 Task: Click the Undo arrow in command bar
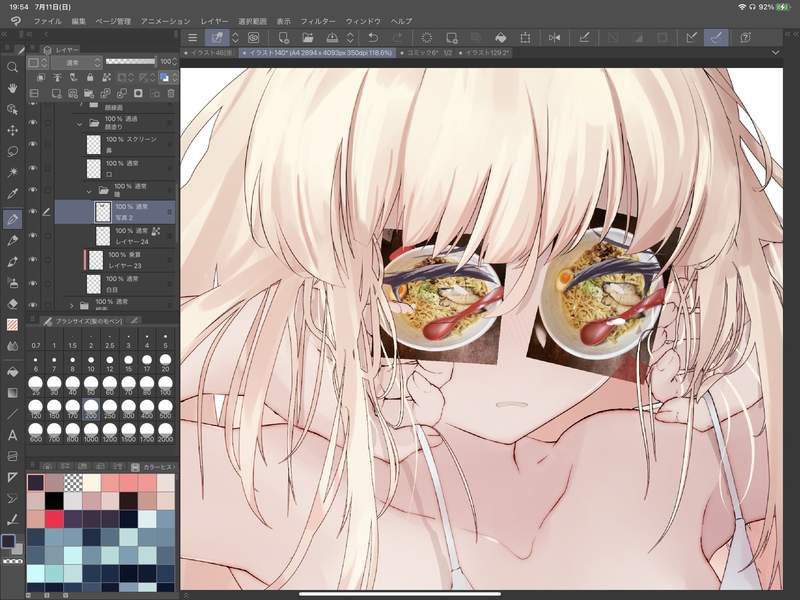(x=373, y=38)
